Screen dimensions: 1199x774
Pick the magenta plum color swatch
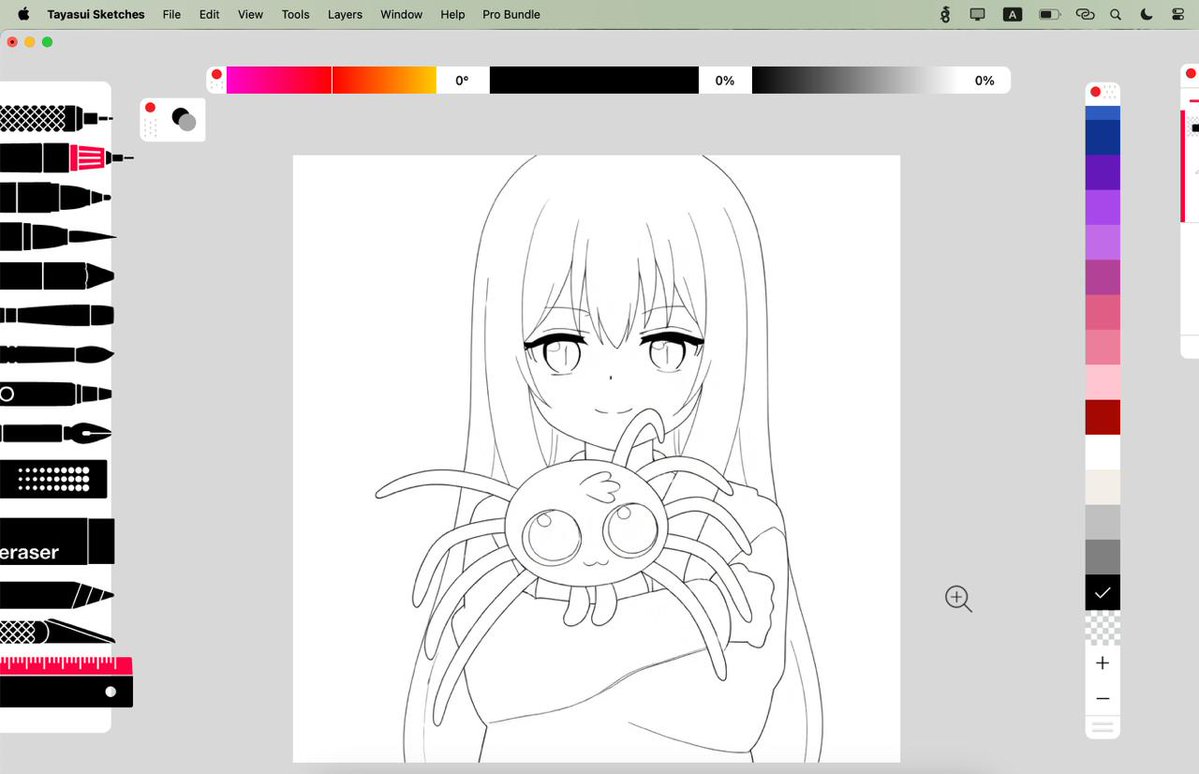(x=1103, y=278)
